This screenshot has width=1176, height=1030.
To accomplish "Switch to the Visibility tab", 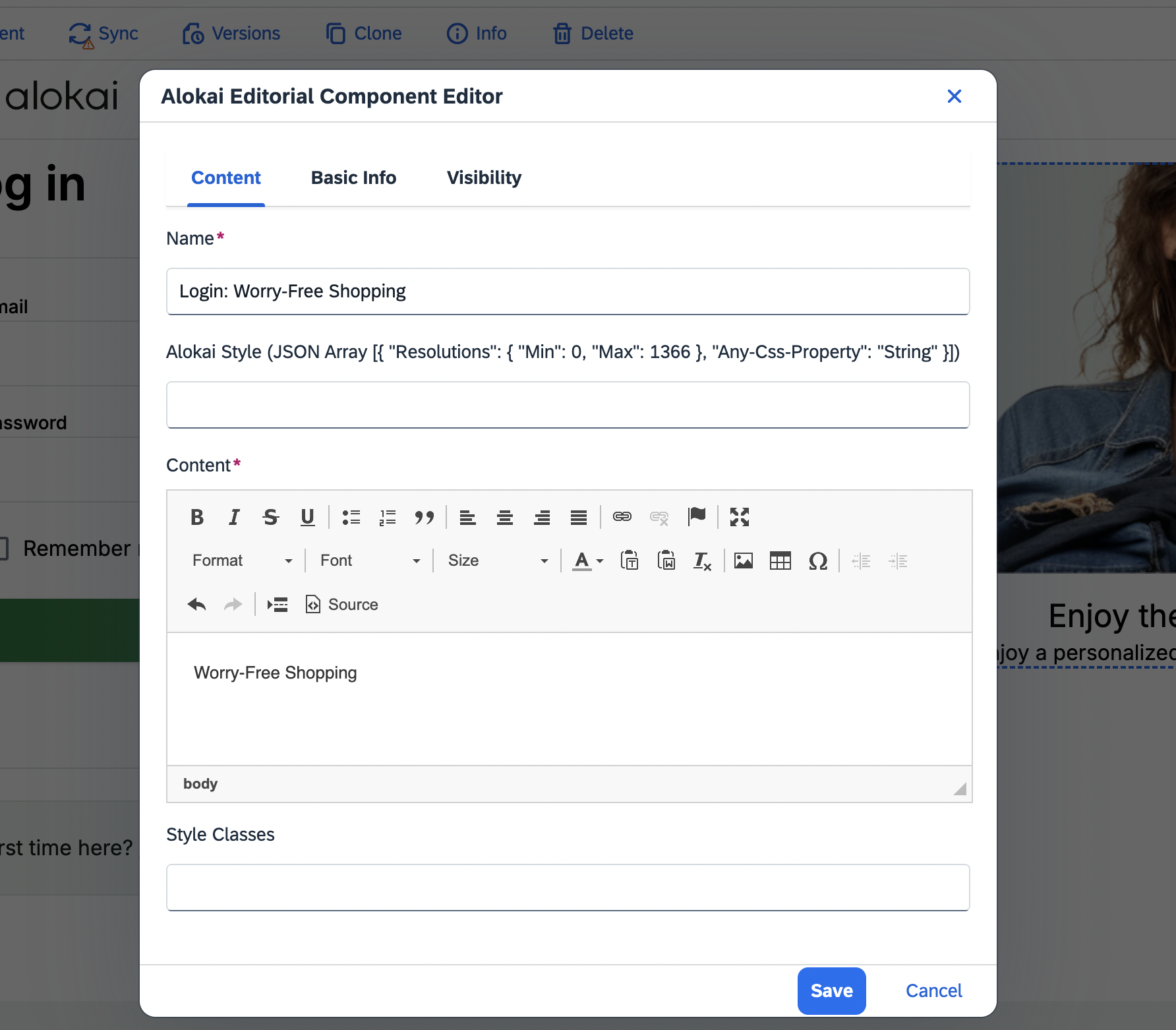I will [x=484, y=178].
